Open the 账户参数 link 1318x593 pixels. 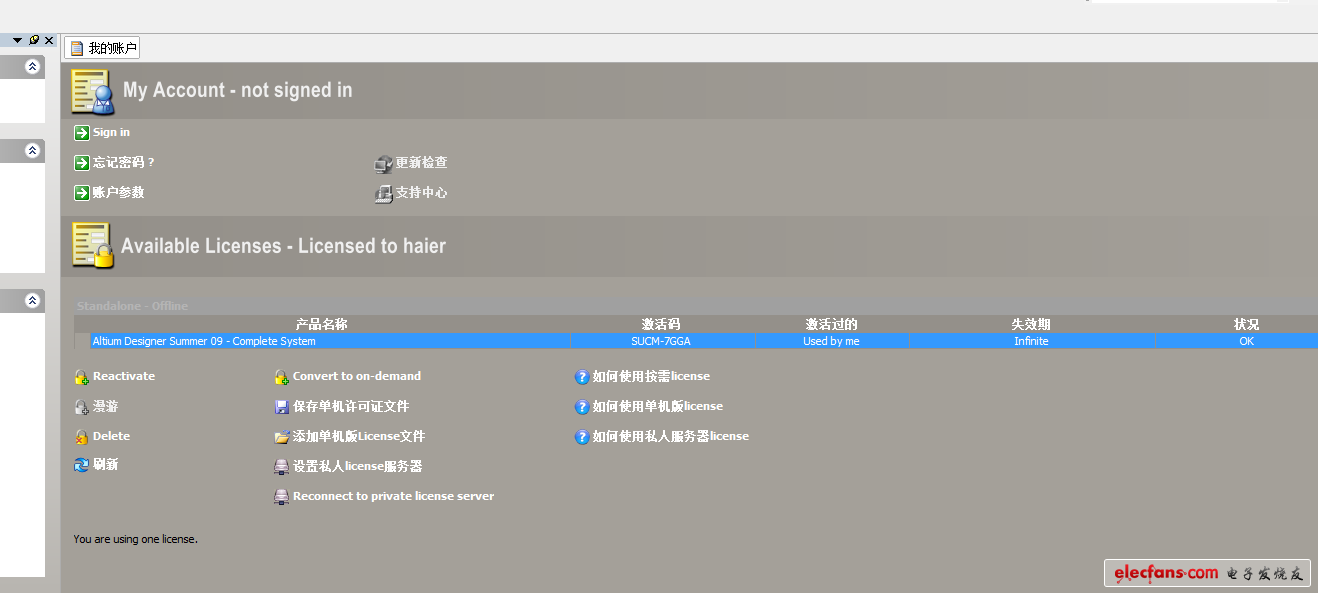[x=119, y=193]
